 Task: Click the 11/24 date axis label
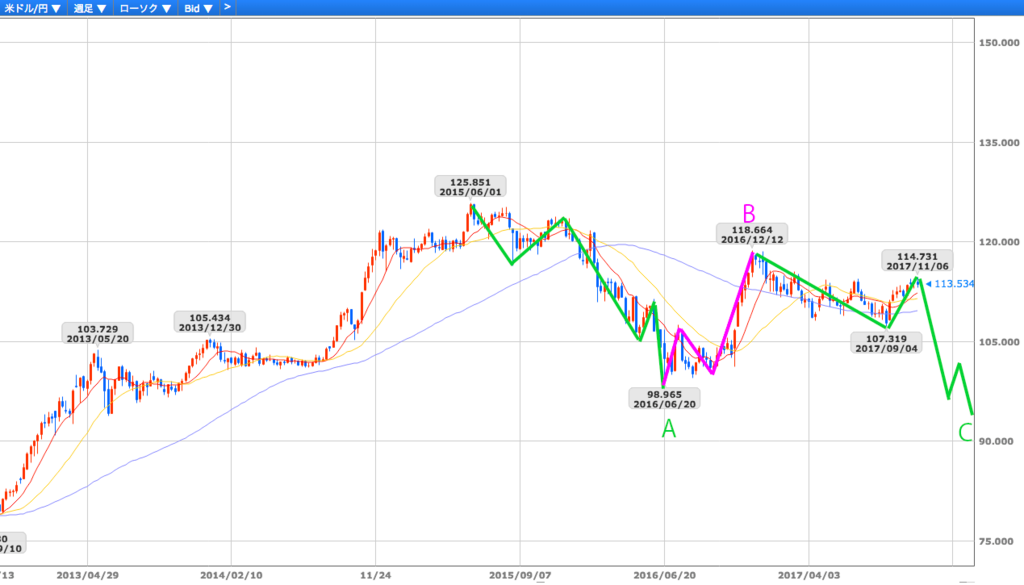(376, 575)
